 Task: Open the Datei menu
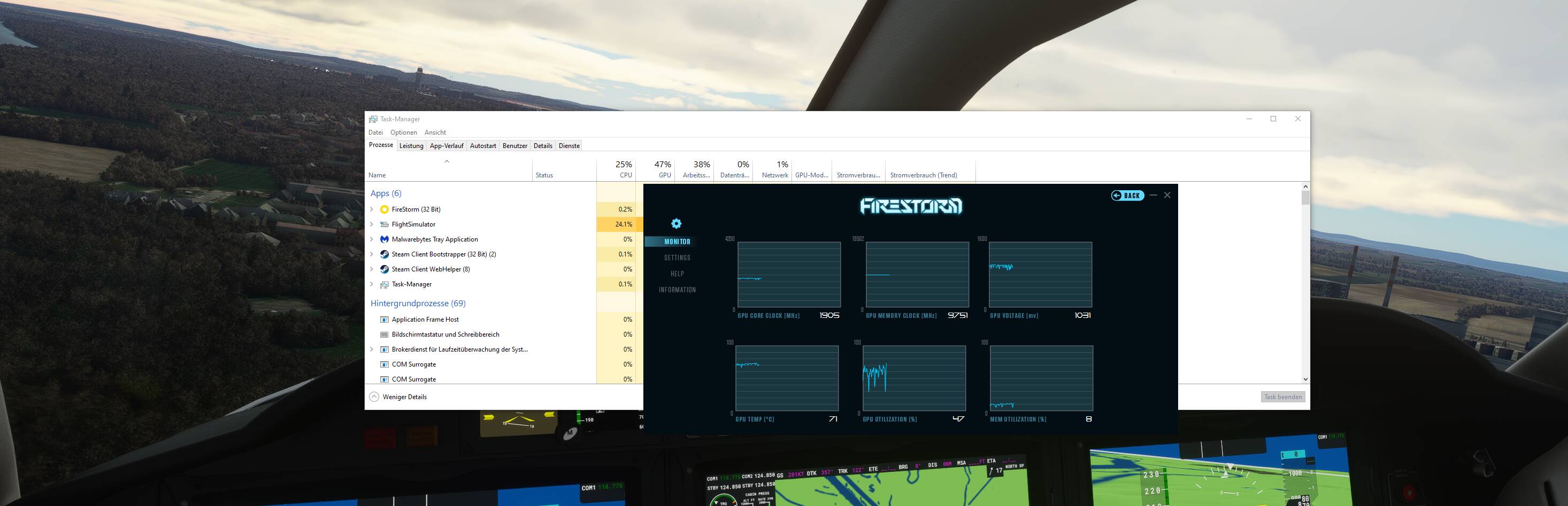[x=375, y=132]
